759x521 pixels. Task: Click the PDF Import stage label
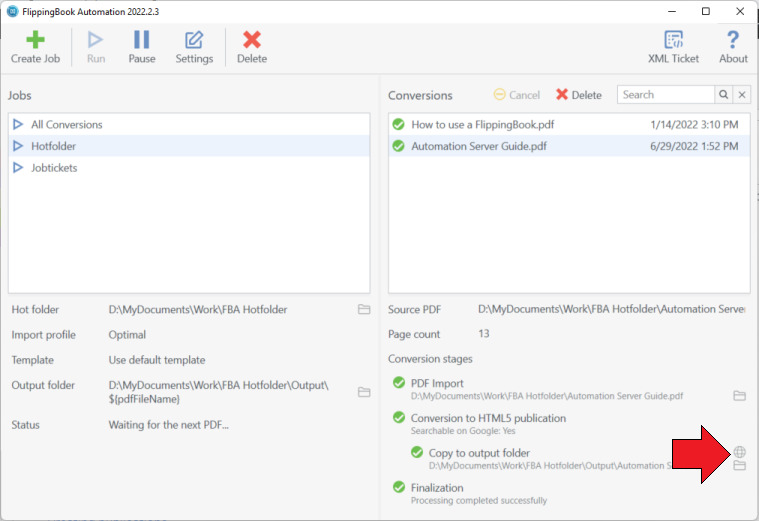pos(437,383)
